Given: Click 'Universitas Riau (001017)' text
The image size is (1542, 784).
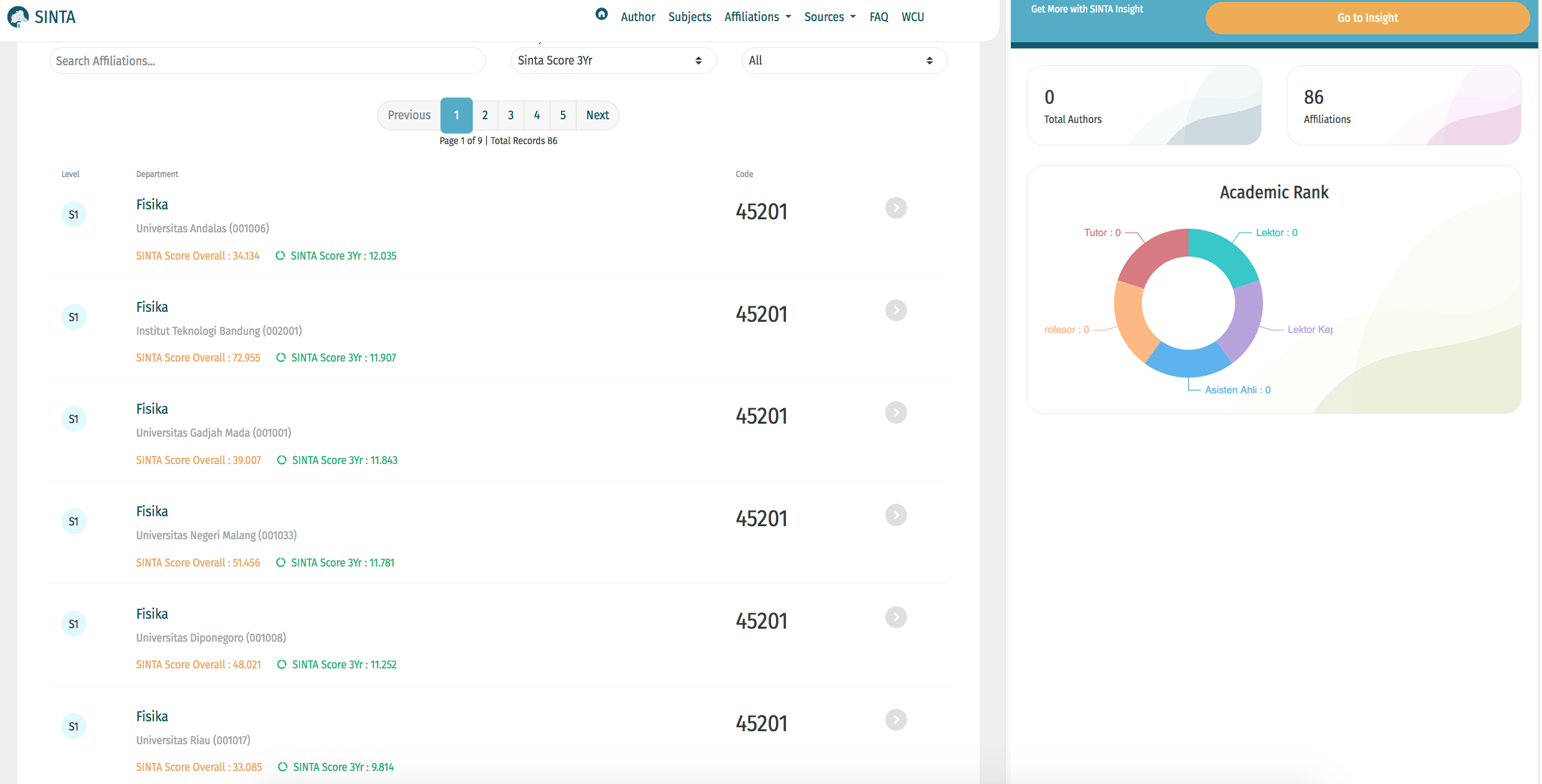Looking at the screenshot, I should [193, 741].
